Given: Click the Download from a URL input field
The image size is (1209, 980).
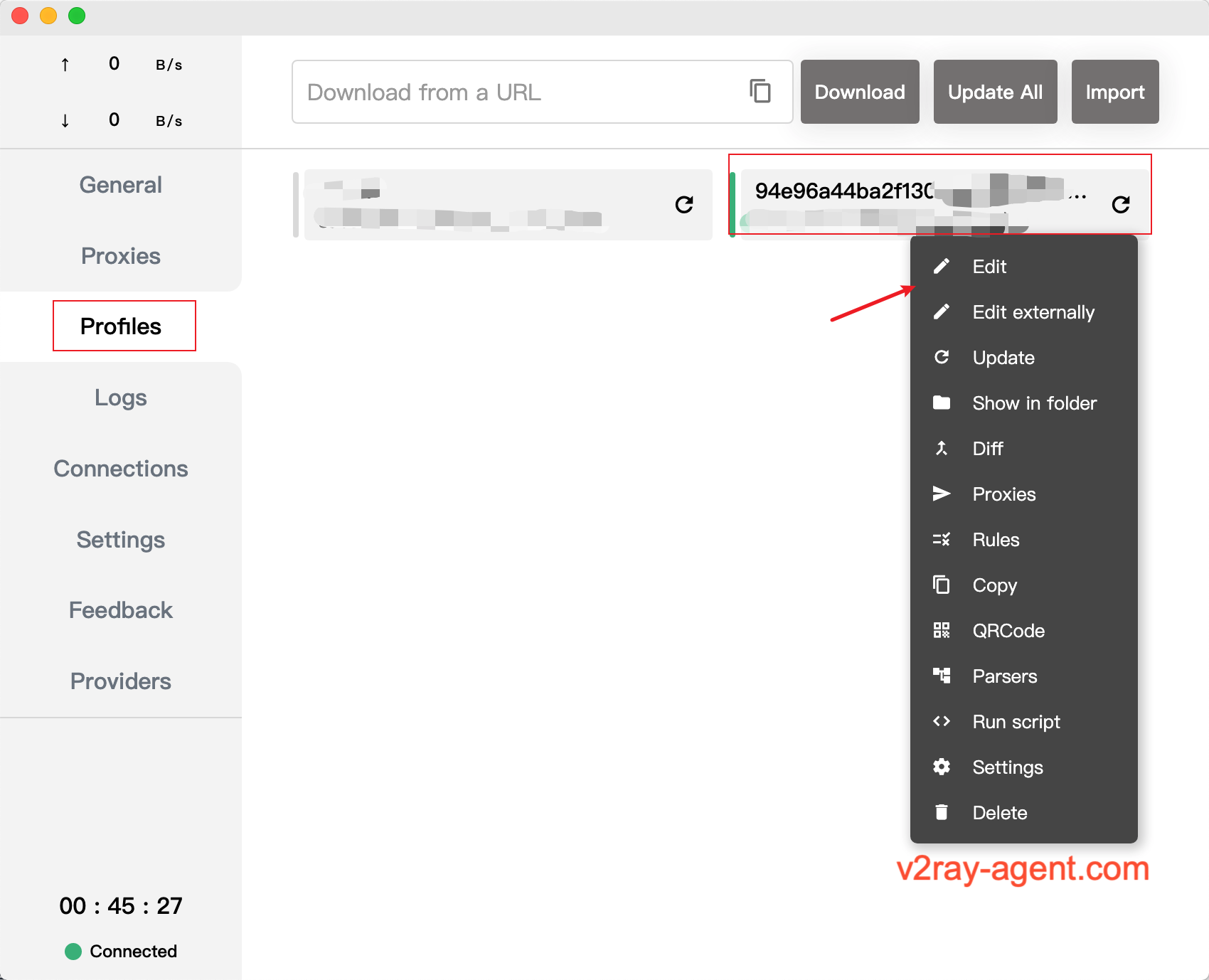Looking at the screenshot, I should coord(498,91).
